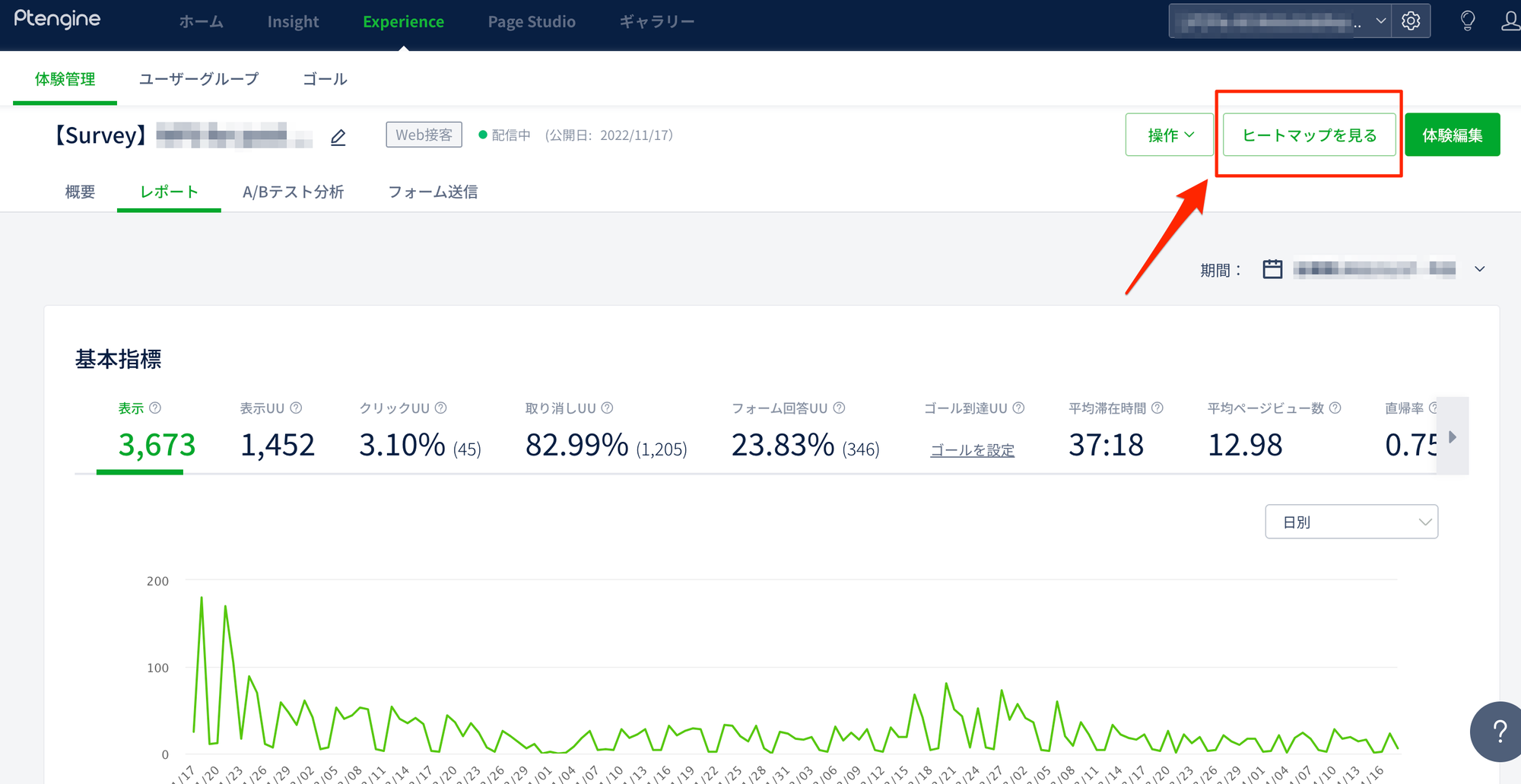Click the ゴールを設定 link
The height and width of the screenshot is (784, 1521).
pos(972,450)
